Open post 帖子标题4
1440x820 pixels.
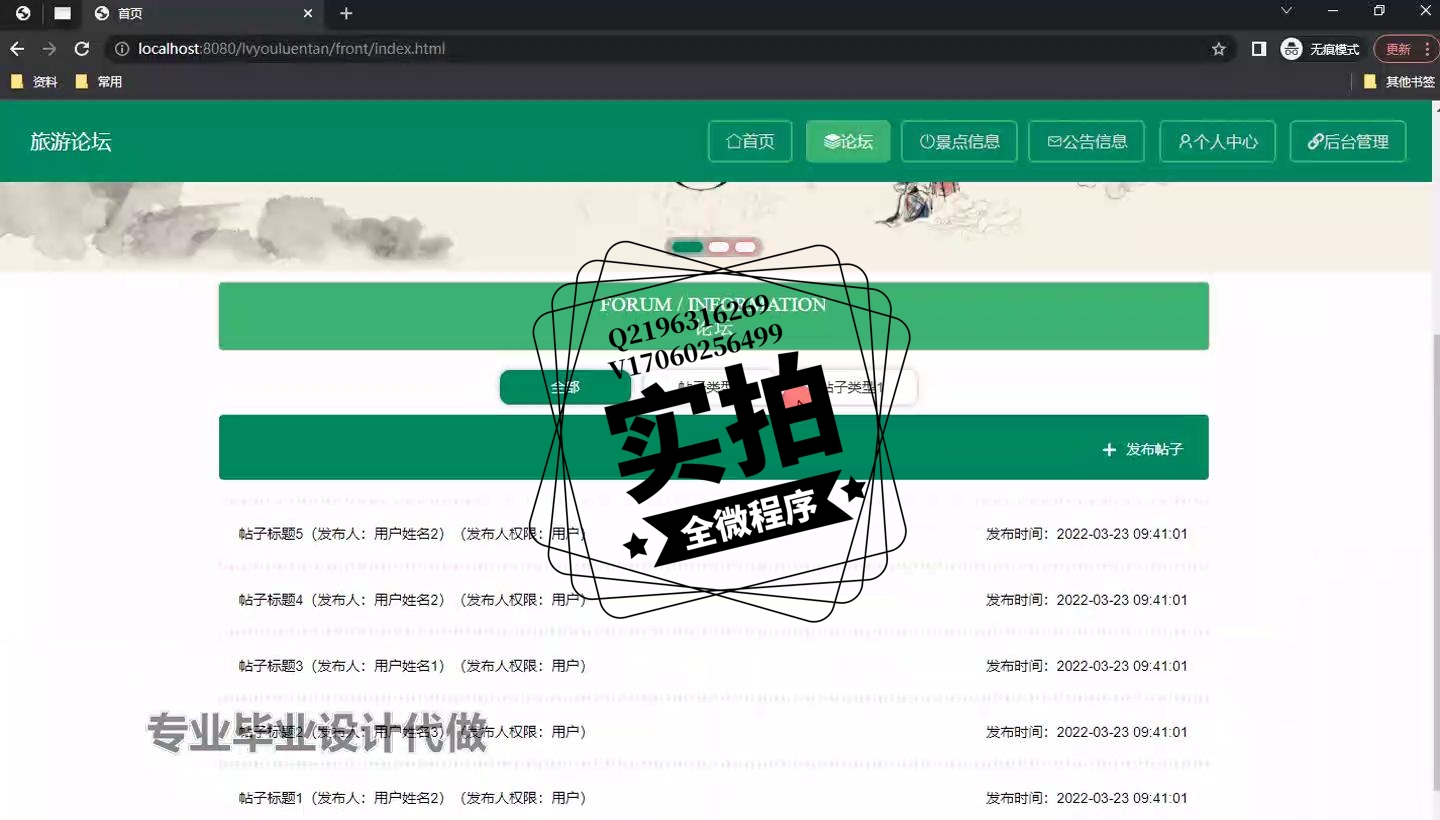pyautogui.click(x=412, y=600)
